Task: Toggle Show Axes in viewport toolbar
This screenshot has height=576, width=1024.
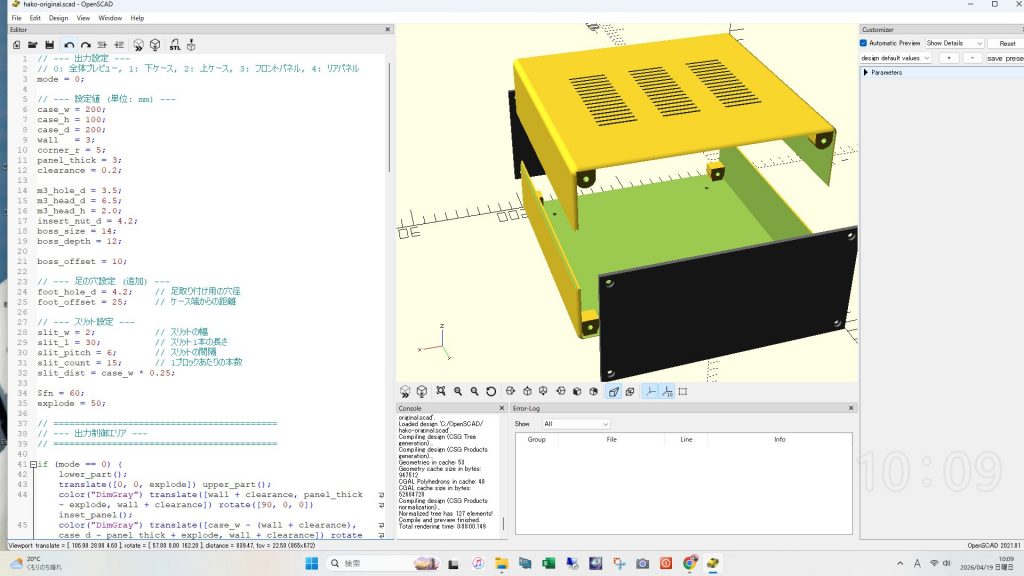Action: coord(649,392)
